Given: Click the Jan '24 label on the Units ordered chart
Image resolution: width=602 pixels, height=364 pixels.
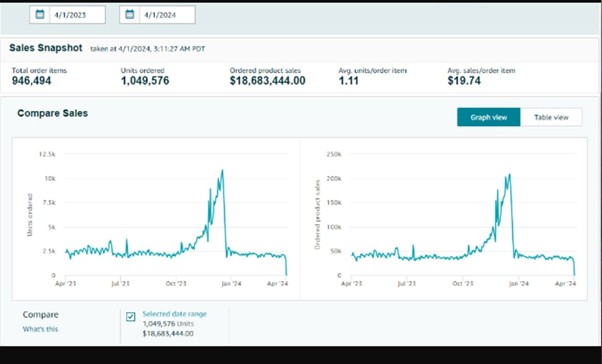Looking at the screenshot, I should point(232,284).
